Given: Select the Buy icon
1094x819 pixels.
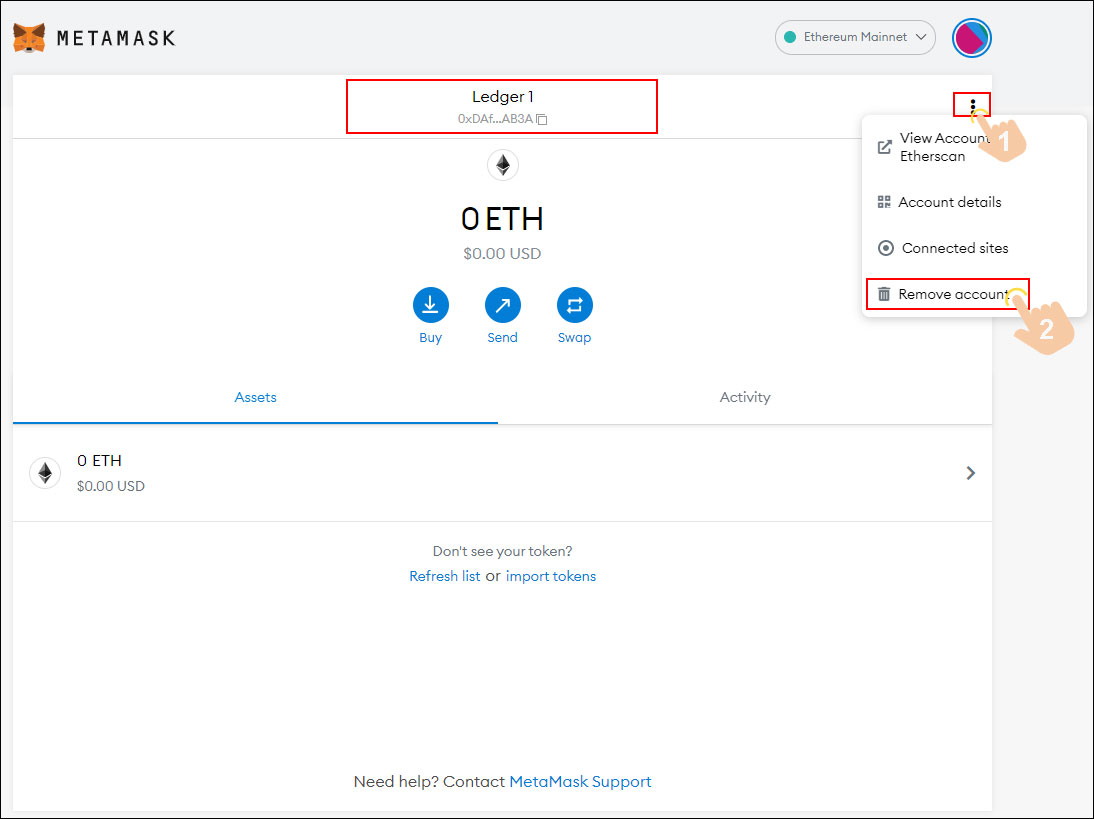Looking at the screenshot, I should pos(430,304).
